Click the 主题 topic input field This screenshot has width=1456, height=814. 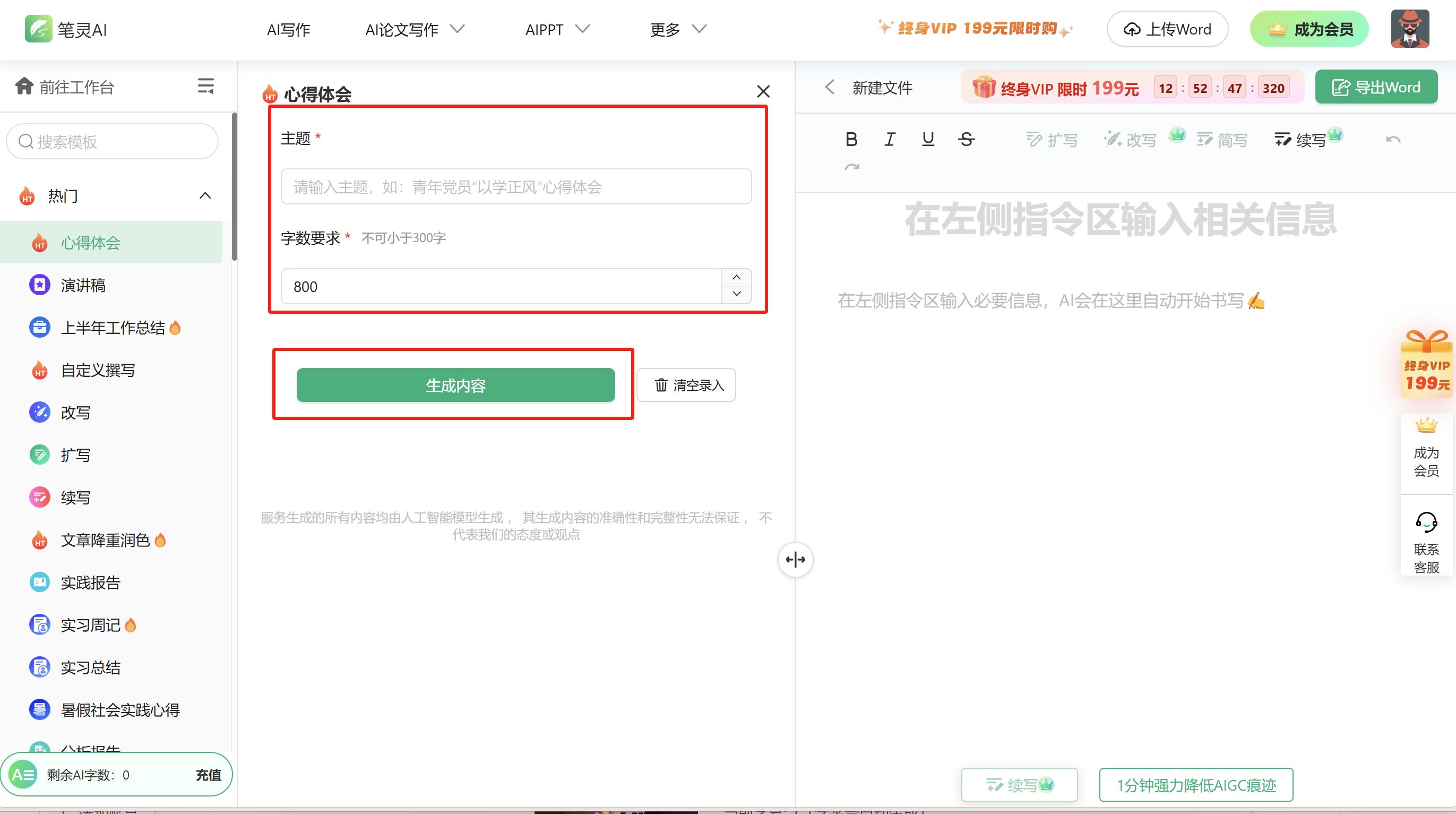[515, 187]
